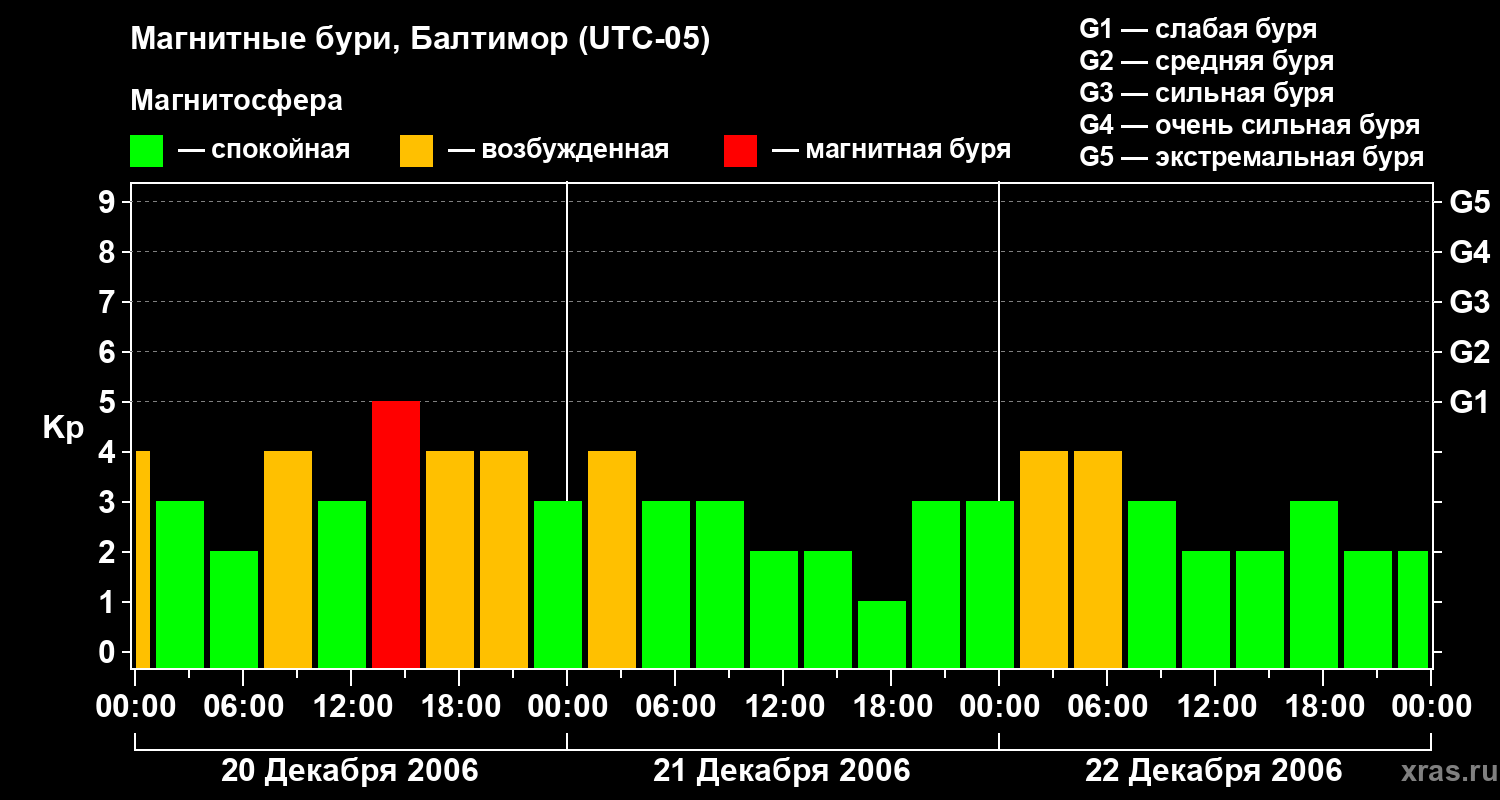The image size is (1500, 800).
Task: Click the 'G3' label on right axis
Action: [1469, 302]
